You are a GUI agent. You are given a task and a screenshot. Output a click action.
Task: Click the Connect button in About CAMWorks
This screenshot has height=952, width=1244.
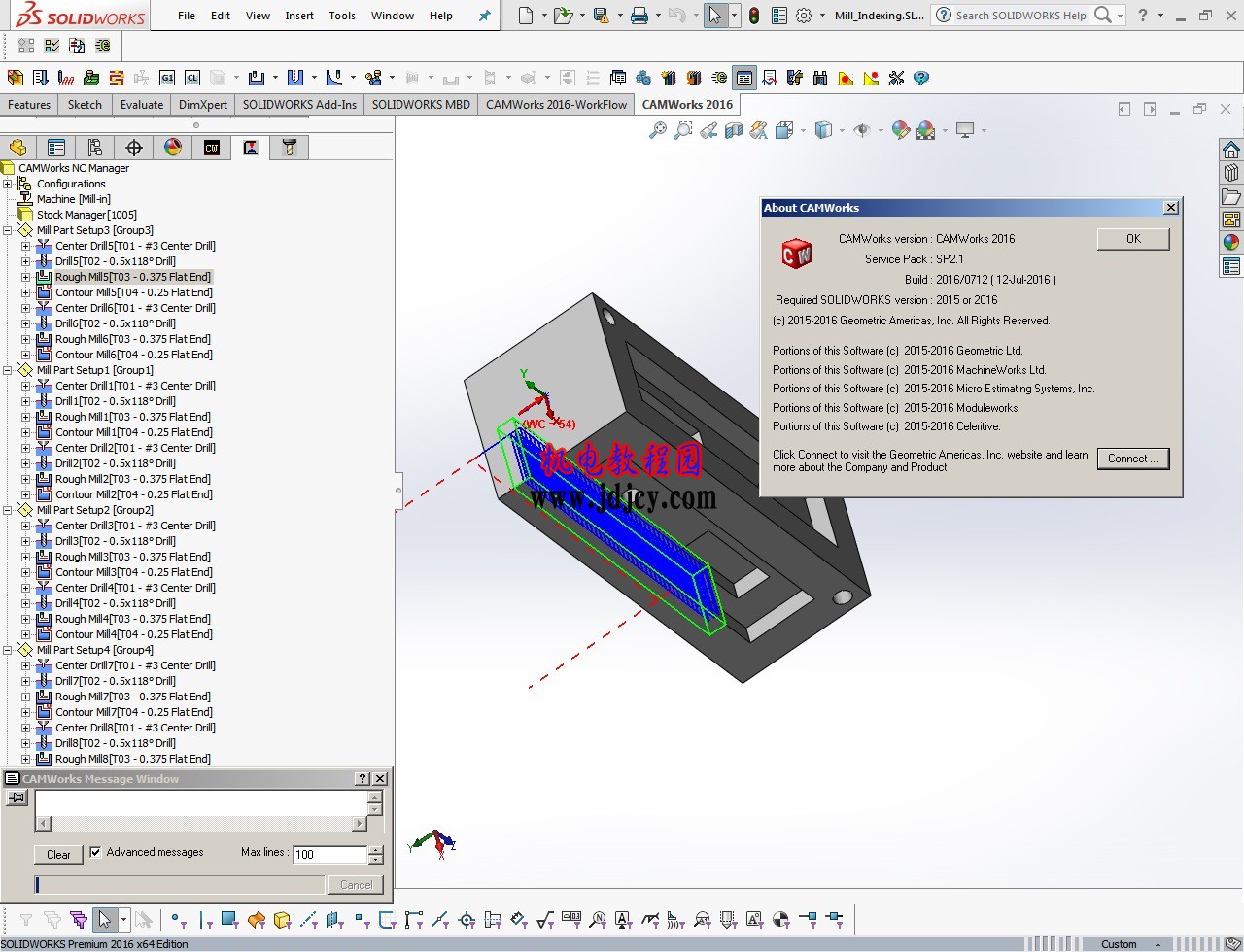point(1133,459)
